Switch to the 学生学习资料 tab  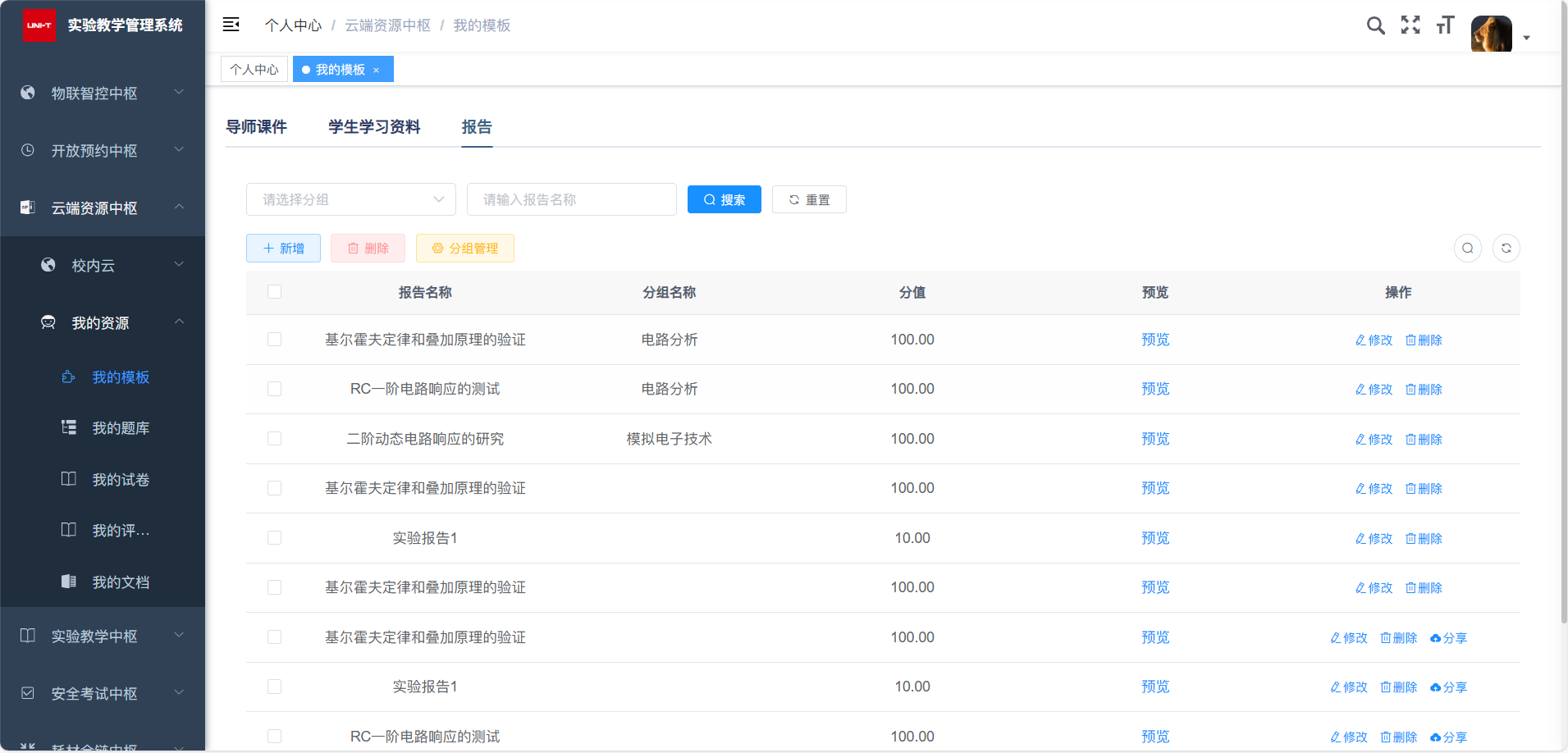(x=374, y=127)
